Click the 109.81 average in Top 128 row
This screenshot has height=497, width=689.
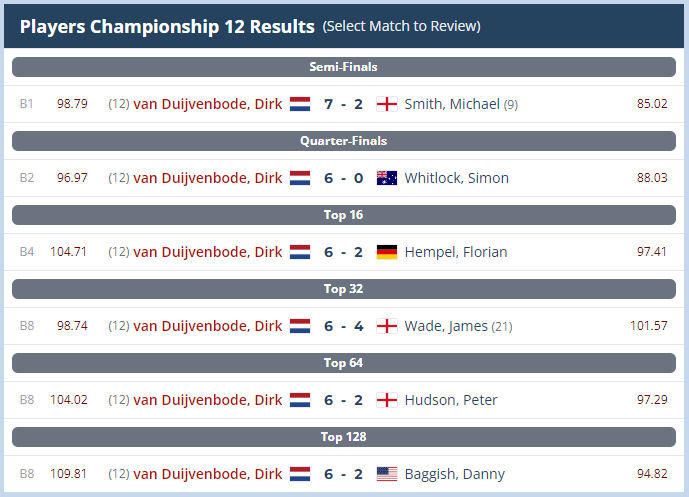(69, 474)
